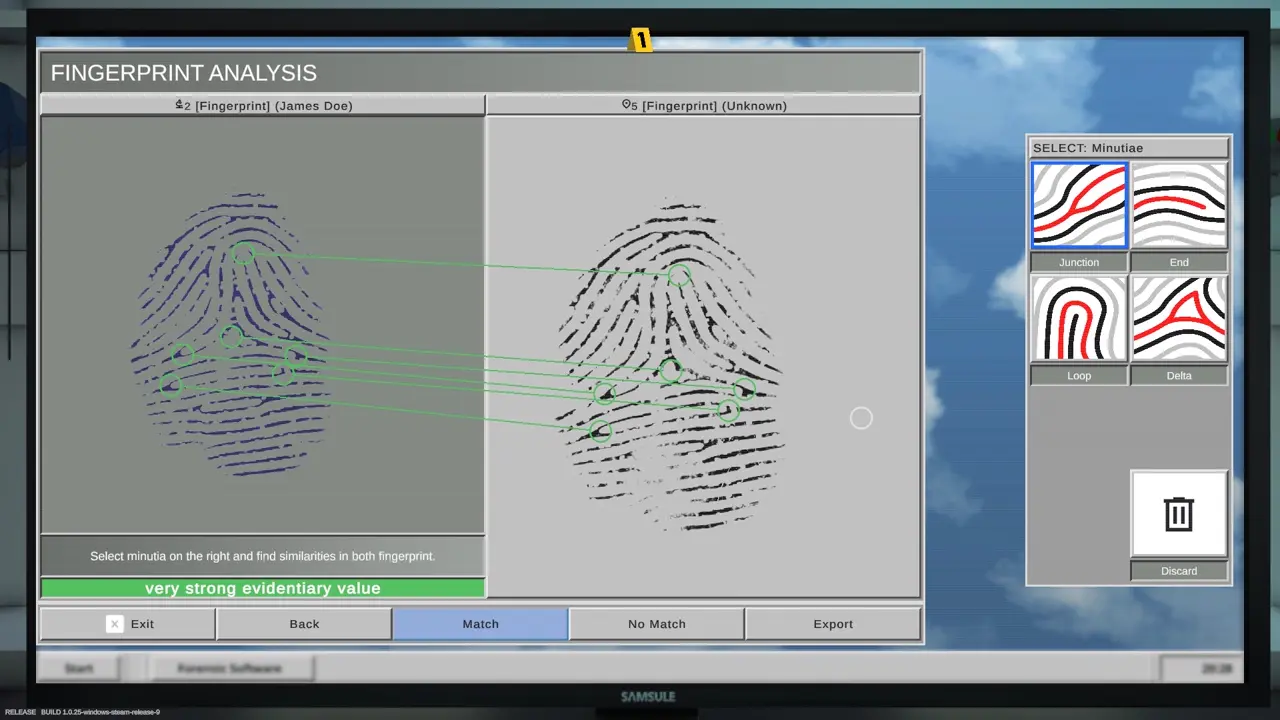Click the FINGERPRINT ANALYSIS title bar
This screenshot has height=720, width=1280.
click(x=480, y=73)
